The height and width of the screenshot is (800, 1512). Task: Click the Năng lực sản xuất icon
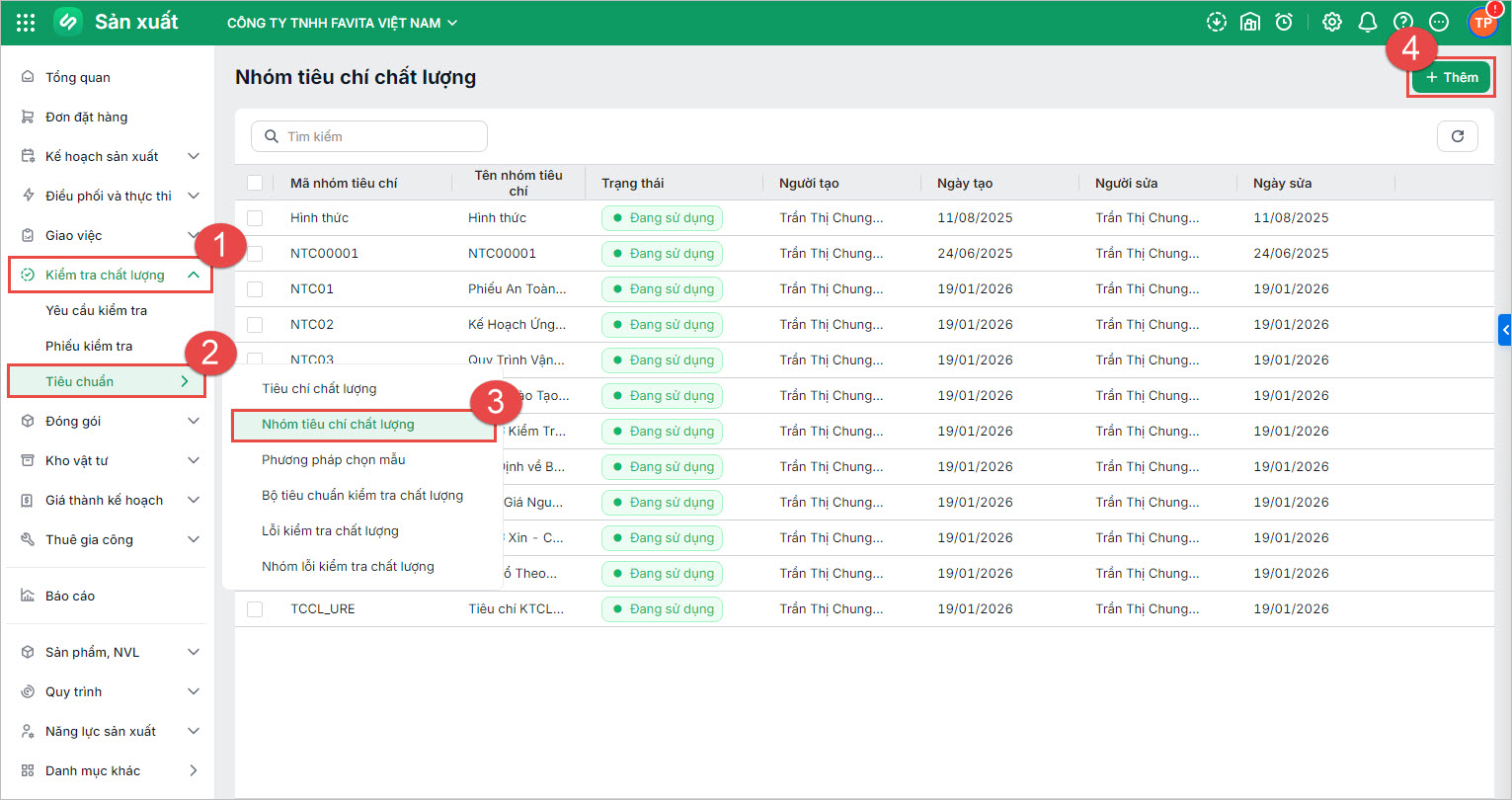[28, 731]
